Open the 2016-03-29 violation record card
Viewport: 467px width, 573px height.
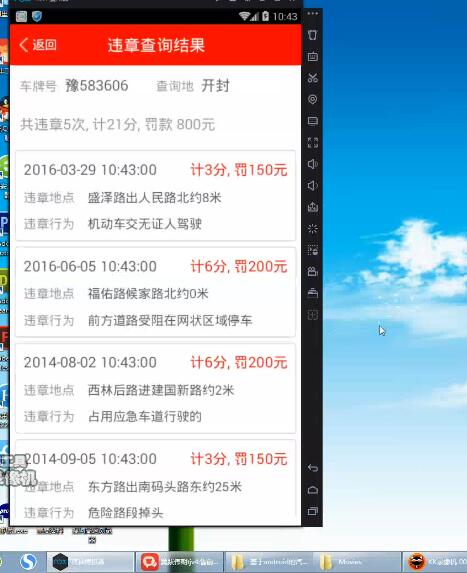tap(155, 196)
